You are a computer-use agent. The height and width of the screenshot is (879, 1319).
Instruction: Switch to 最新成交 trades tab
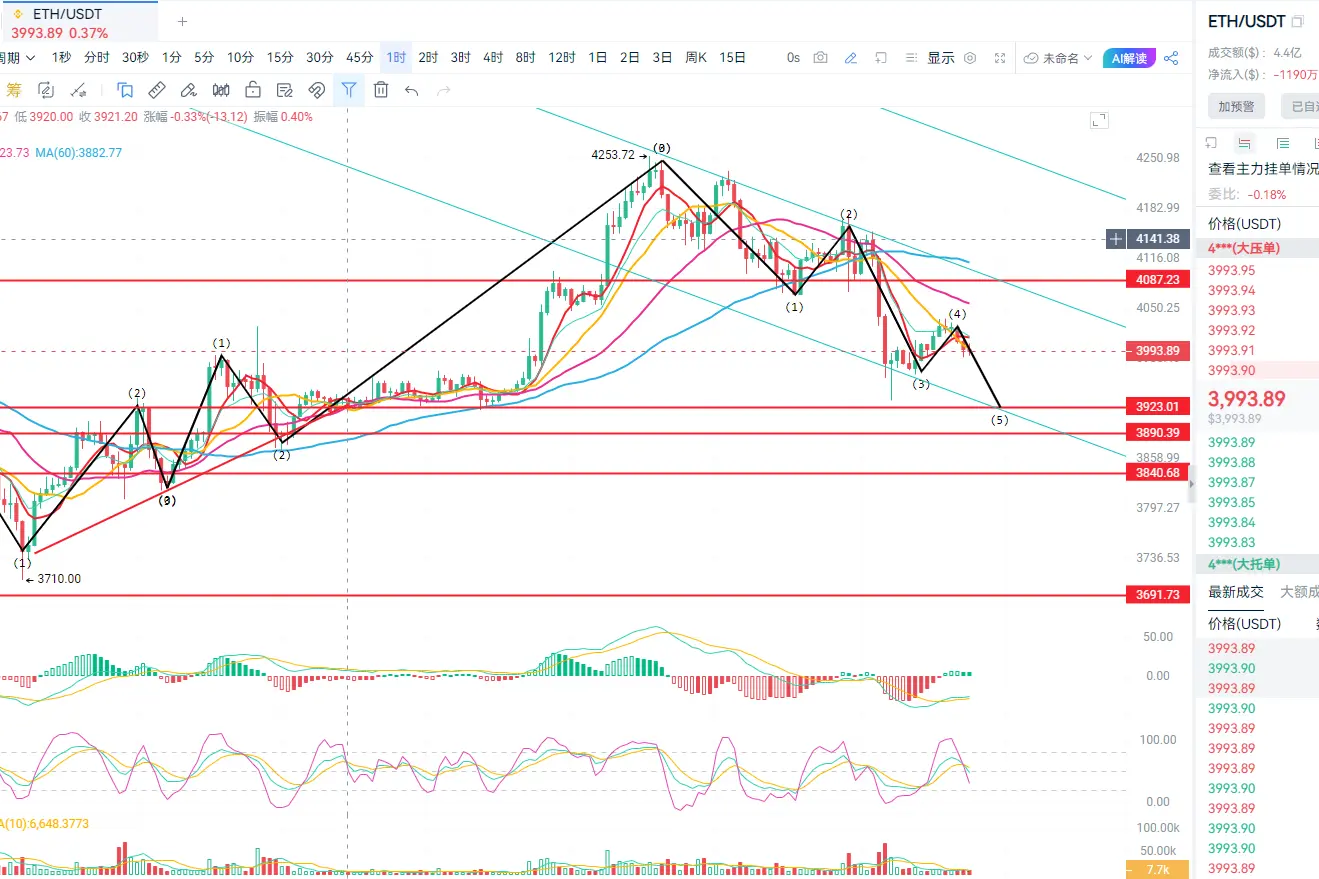click(1236, 592)
